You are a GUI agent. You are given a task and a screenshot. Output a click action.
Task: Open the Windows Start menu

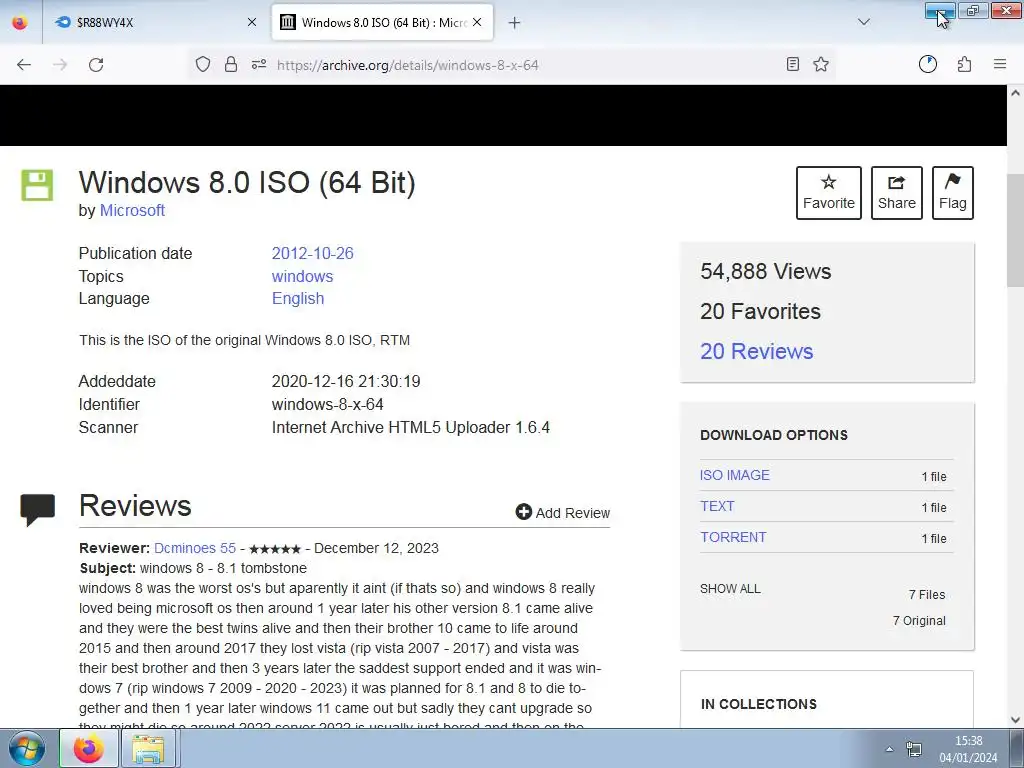pyautogui.click(x=26, y=748)
